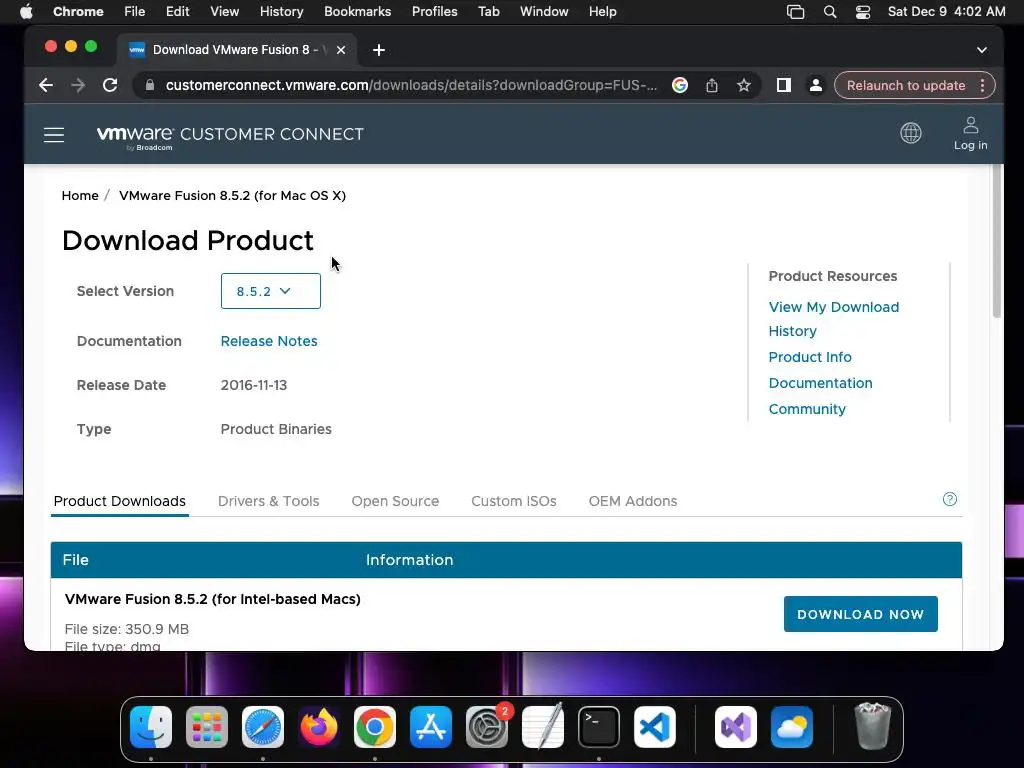Image resolution: width=1024 pixels, height=768 pixels.
Task: Open a new tab with plus button
Action: click(379, 50)
